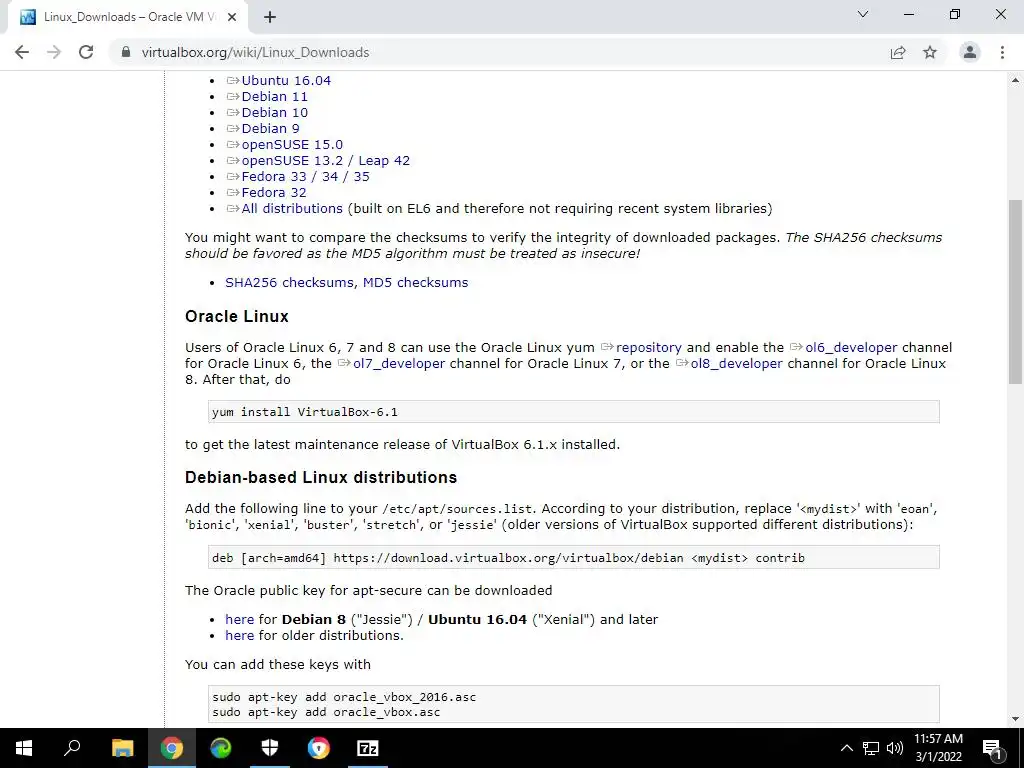The image size is (1024, 768).
Task: Click the address bar URL
Action: tap(255, 52)
